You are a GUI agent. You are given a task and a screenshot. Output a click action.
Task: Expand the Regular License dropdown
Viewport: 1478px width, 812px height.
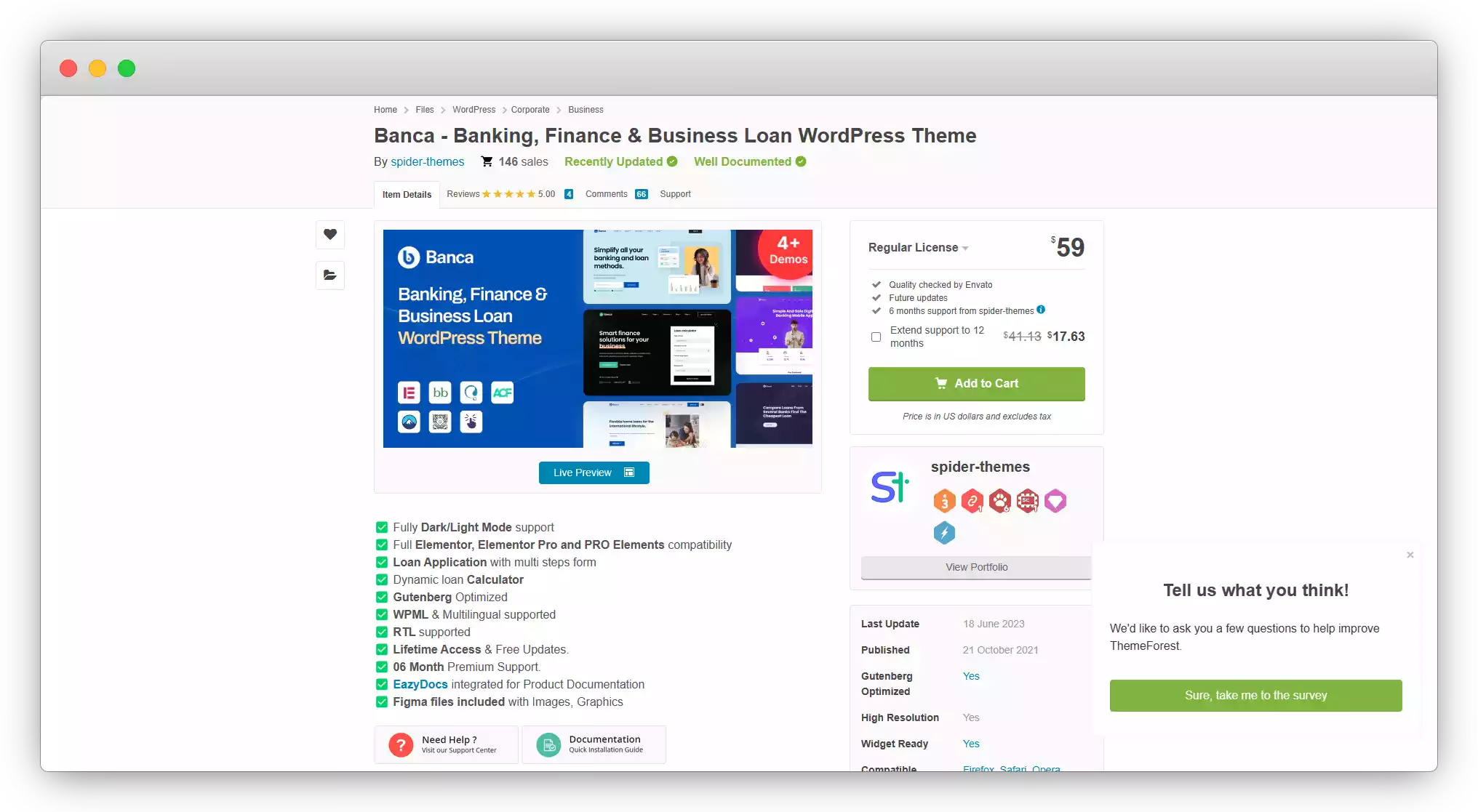[x=918, y=248]
